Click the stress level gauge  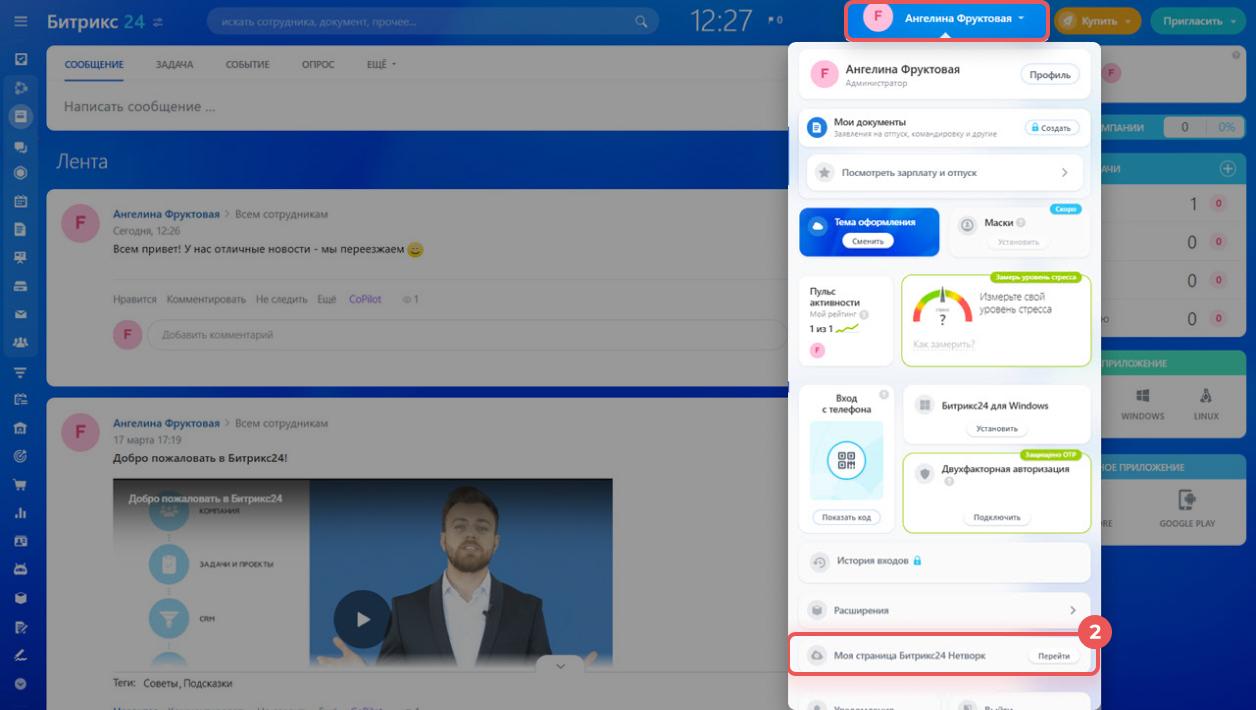point(941,306)
